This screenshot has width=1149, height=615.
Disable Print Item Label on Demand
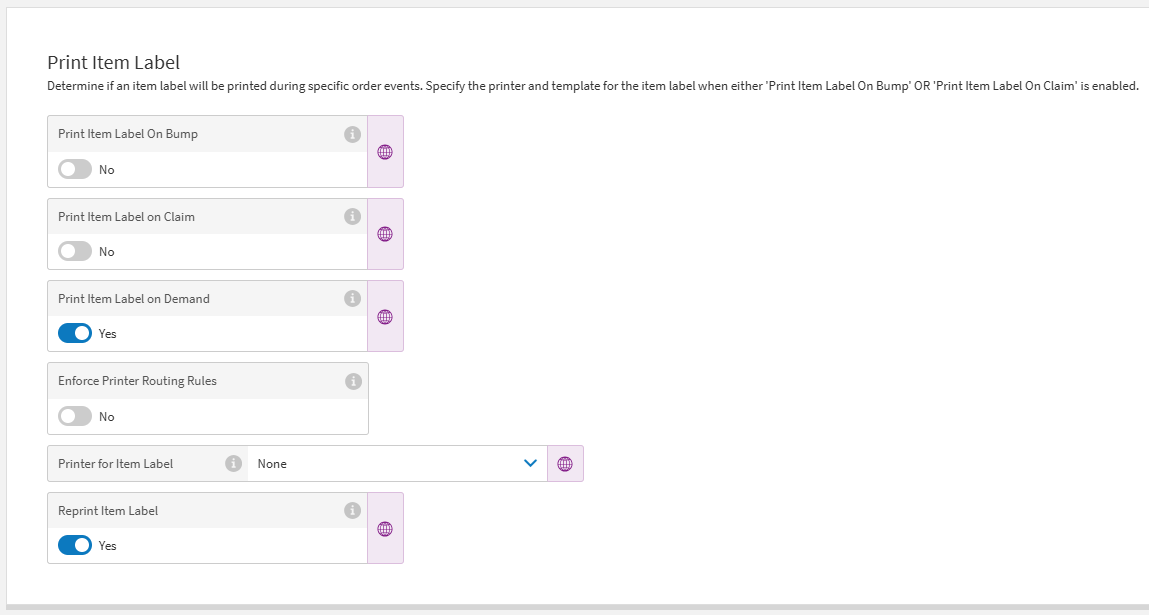[73, 333]
